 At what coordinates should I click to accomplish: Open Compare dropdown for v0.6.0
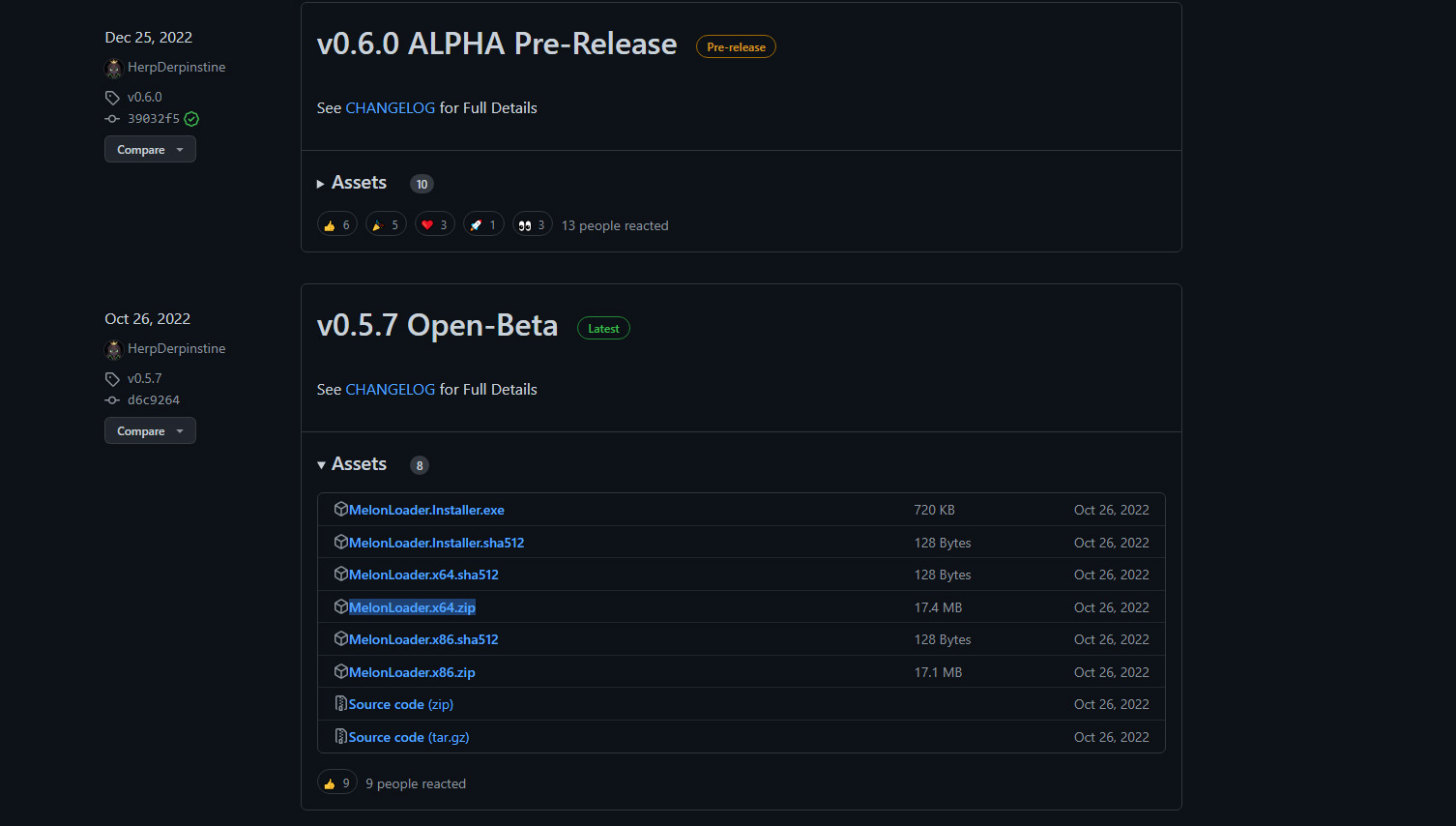[150, 150]
